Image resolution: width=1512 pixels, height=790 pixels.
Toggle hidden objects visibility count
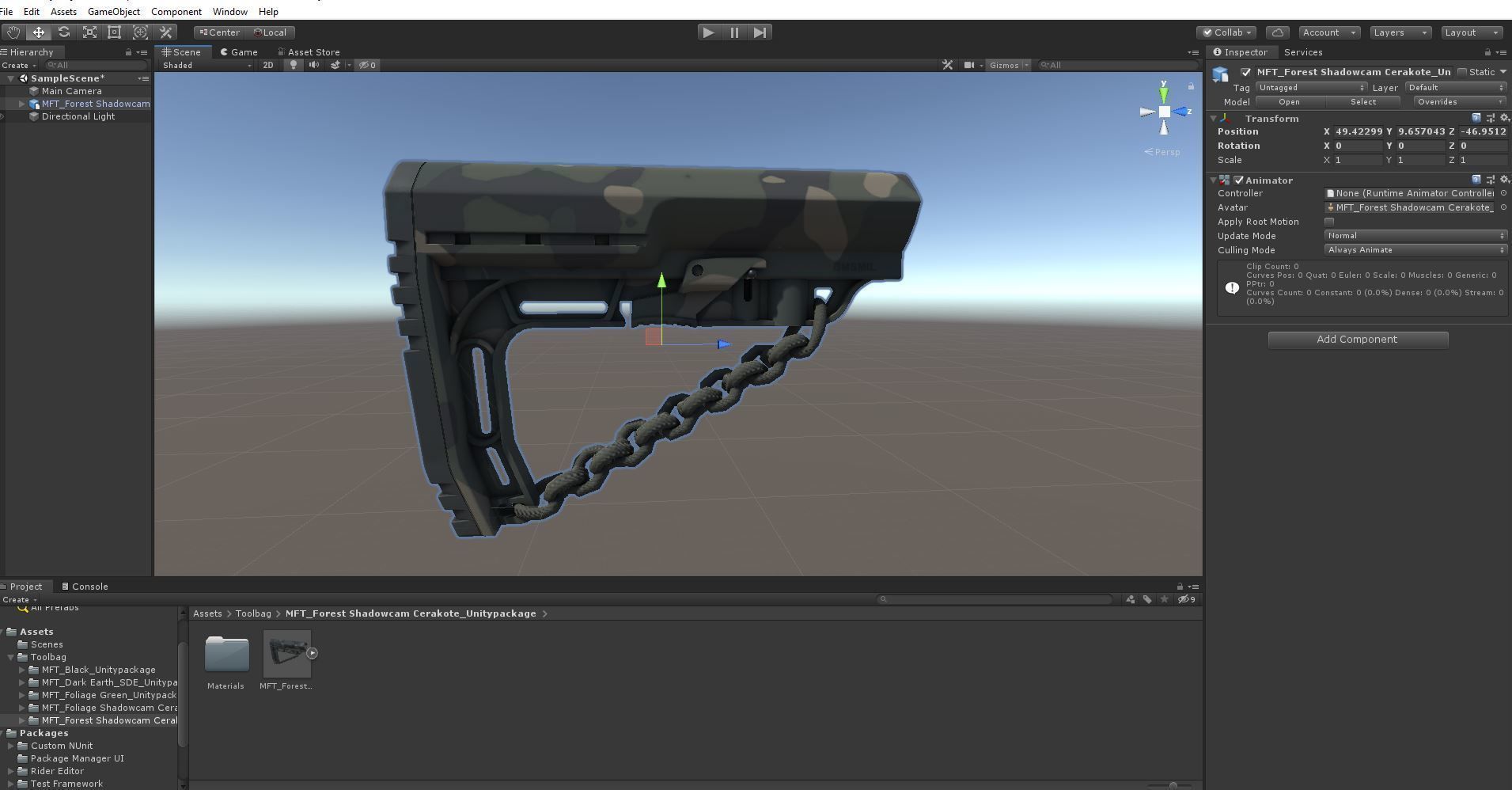click(368, 65)
